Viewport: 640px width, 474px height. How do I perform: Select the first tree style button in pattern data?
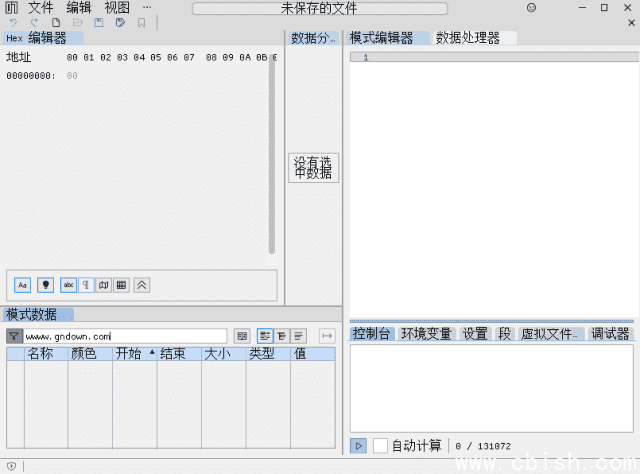pyautogui.click(x=265, y=336)
